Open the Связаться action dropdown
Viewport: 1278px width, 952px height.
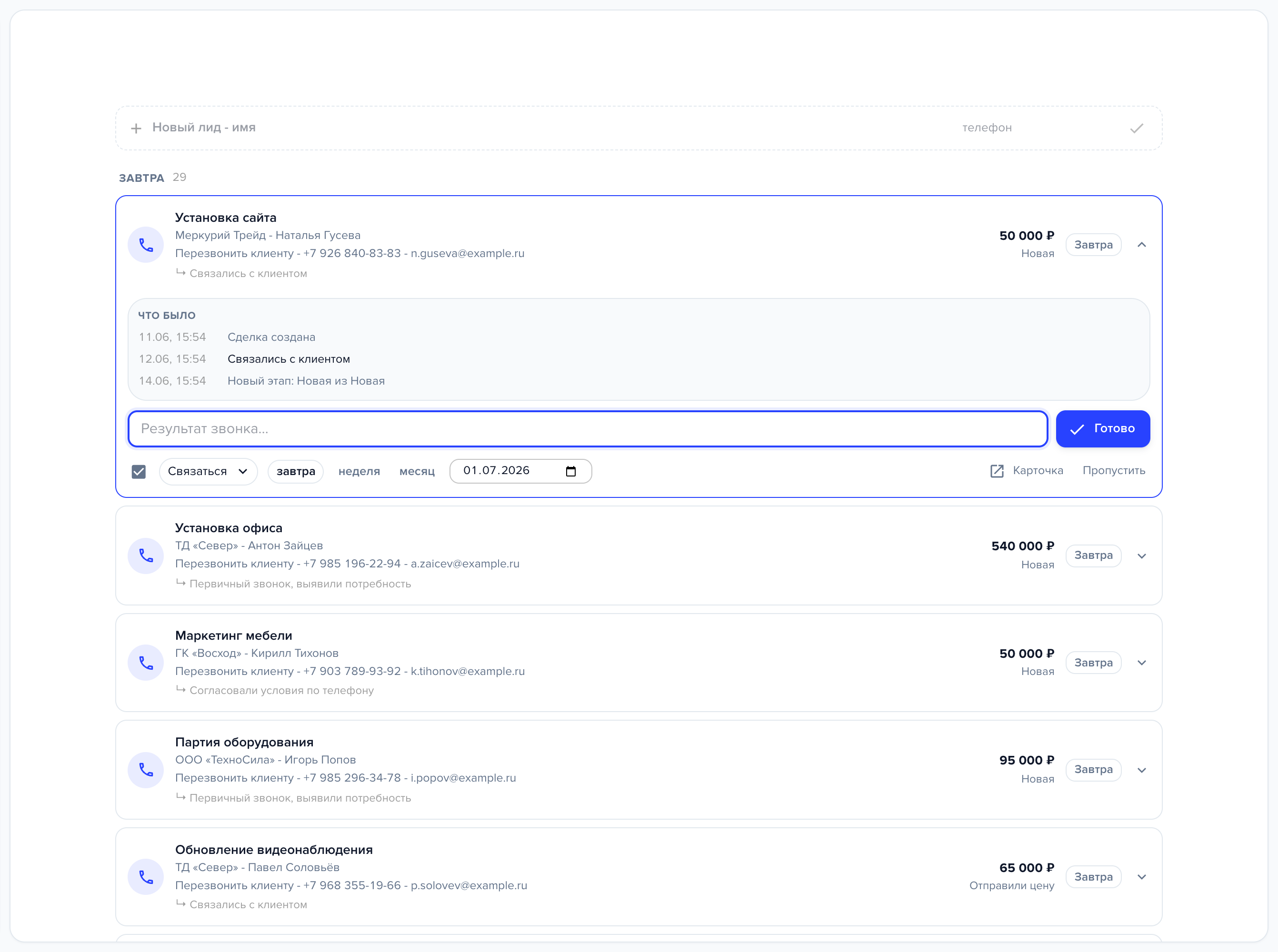coord(208,471)
